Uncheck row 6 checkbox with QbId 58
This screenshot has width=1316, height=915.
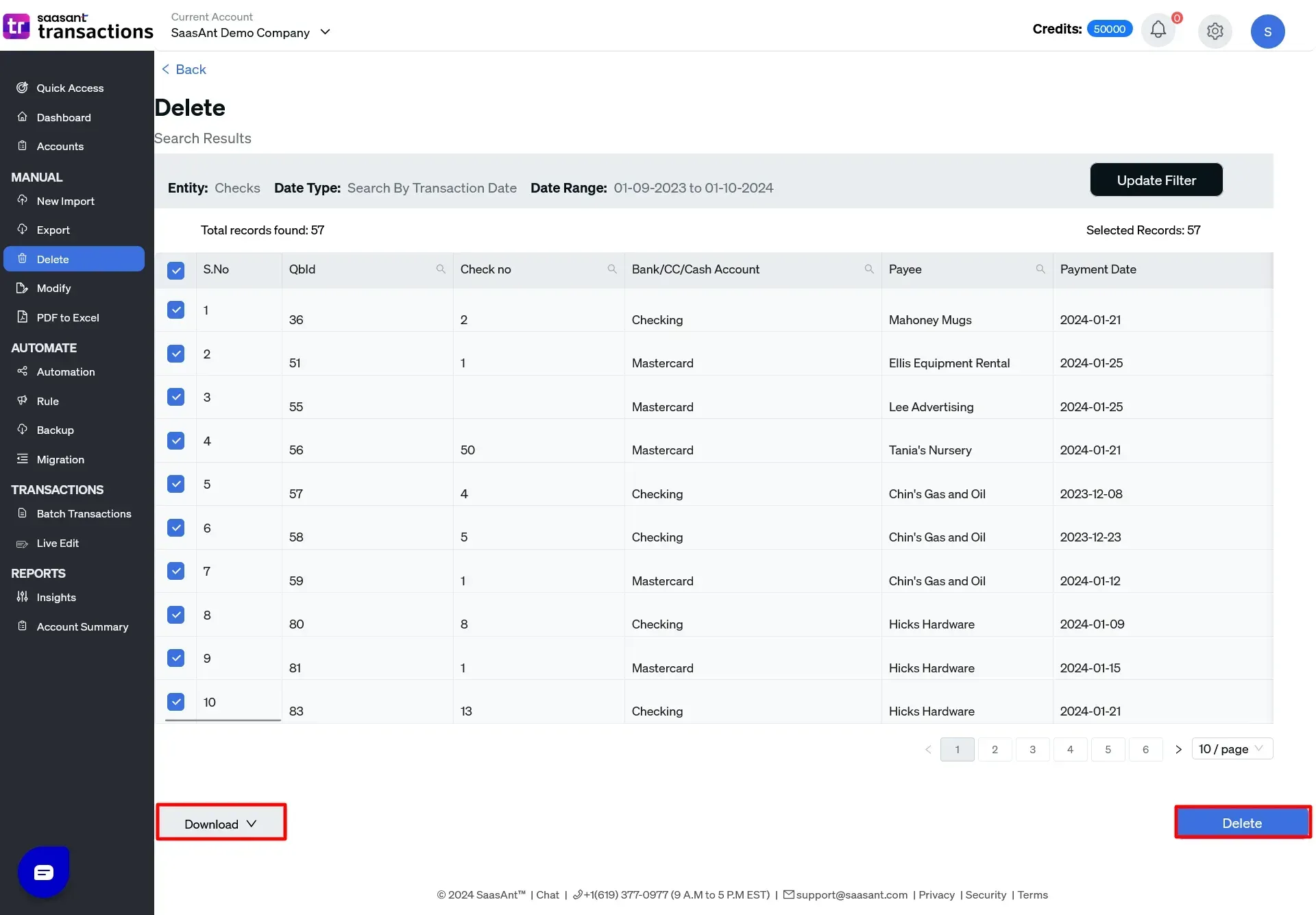tap(175, 528)
